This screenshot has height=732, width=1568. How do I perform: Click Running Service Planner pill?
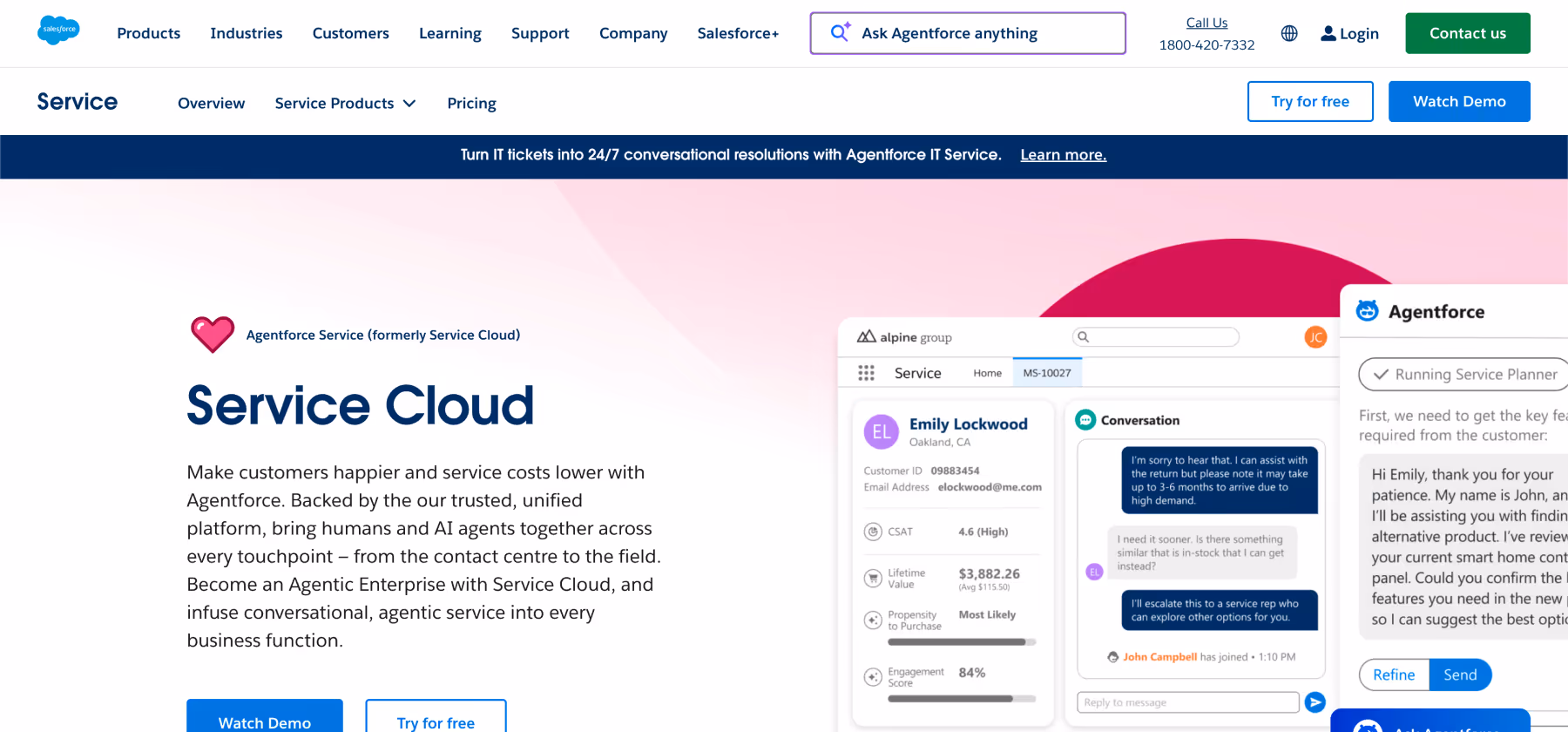[1463, 375]
